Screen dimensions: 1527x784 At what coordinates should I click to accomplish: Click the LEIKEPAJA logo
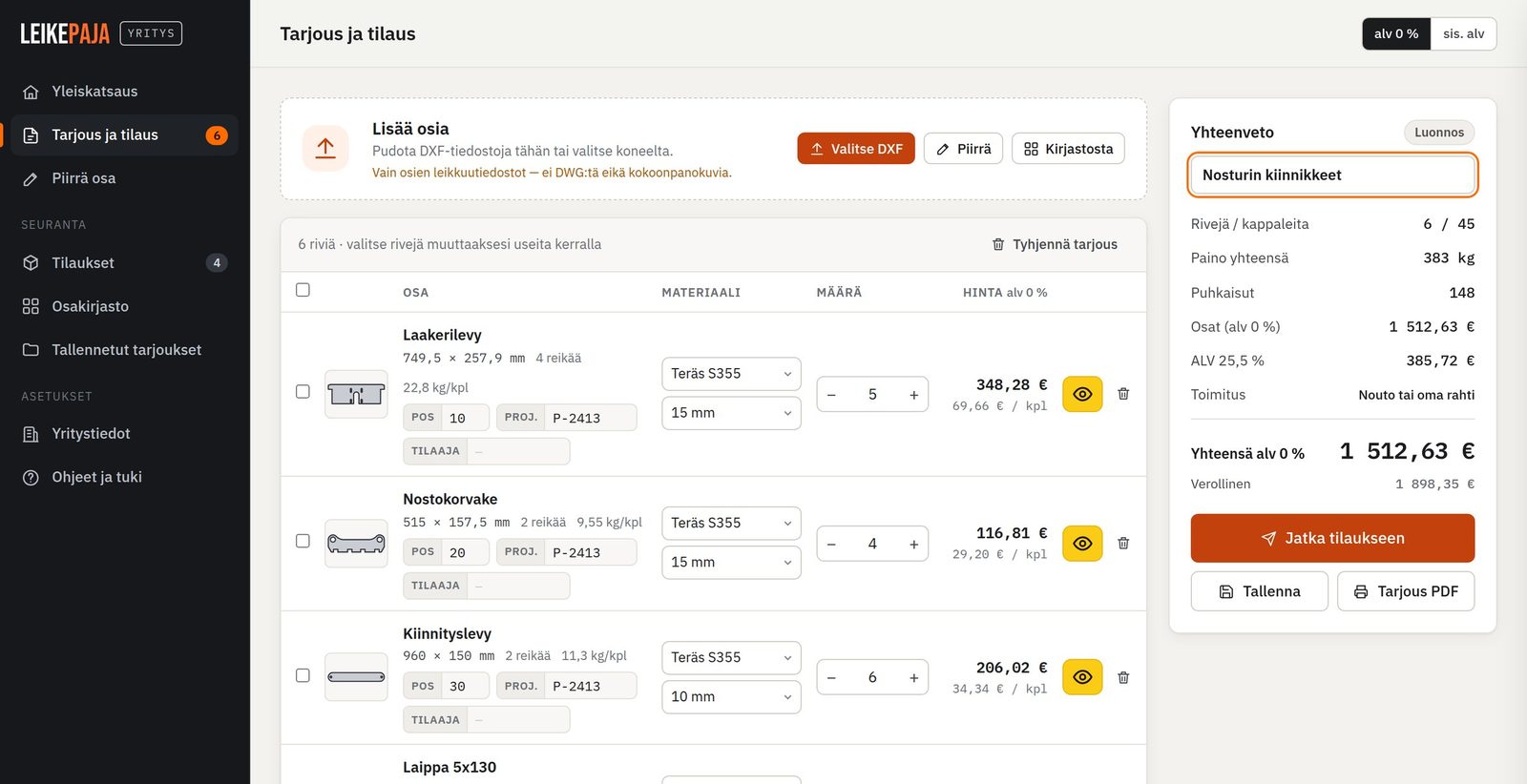coord(65,34)
